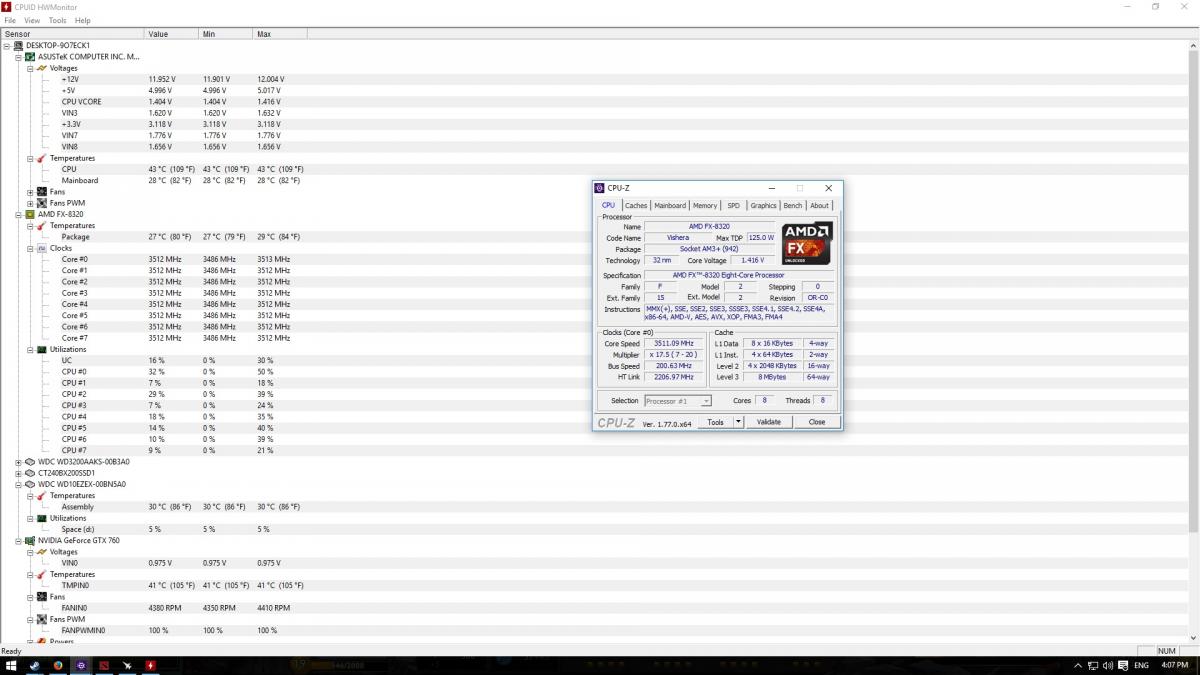The width and height of the screenshot is (1200, 675).
Task: Click the Max column header
Action: point(280,34)
